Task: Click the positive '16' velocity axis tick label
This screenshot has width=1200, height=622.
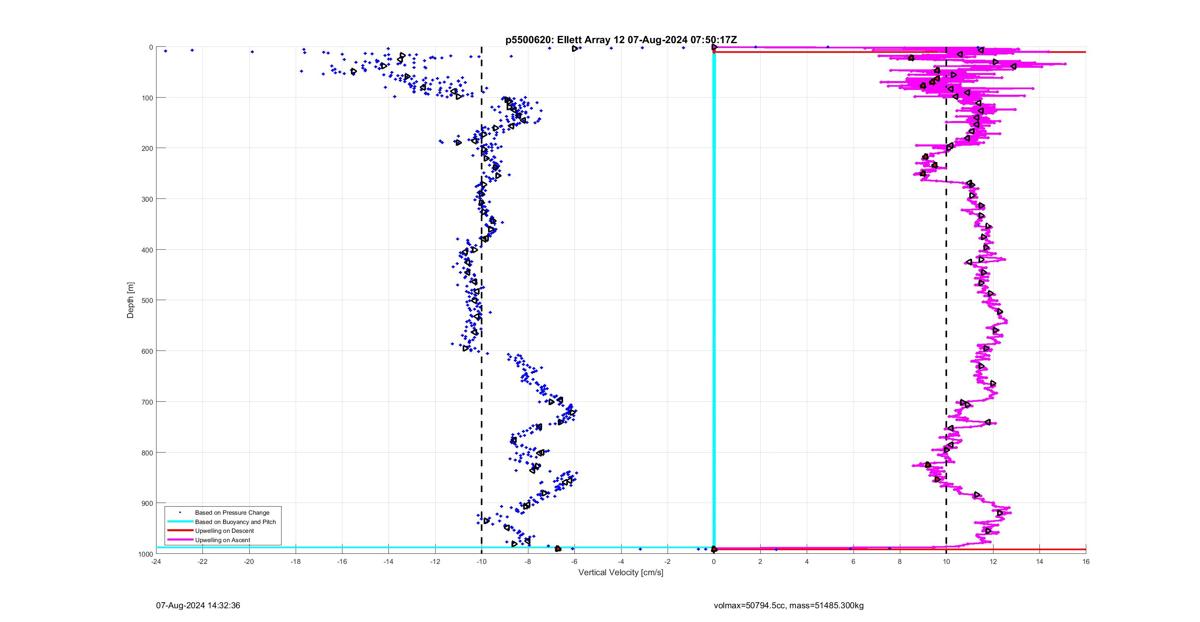Action: [1086, 561]
